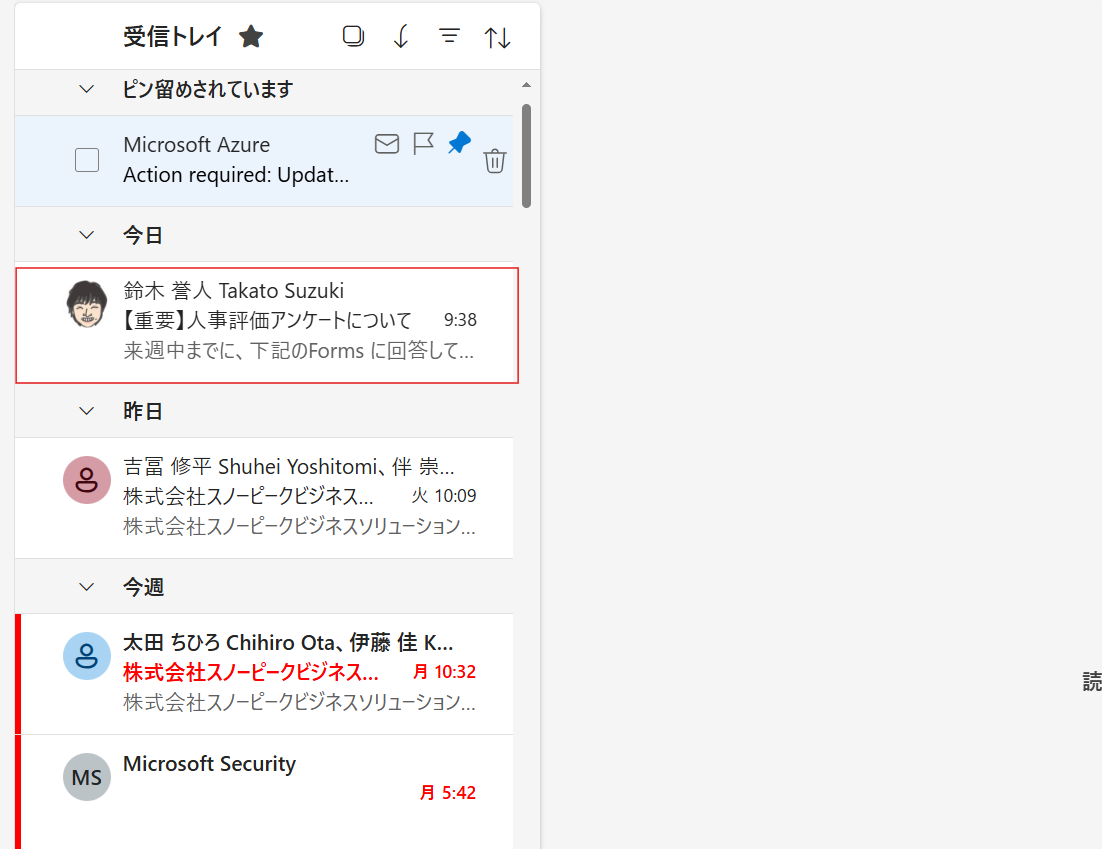Viewport: 1102px width, 849px height.
Task: Click the select-all messages icon in header
Action: click(353, 37)
